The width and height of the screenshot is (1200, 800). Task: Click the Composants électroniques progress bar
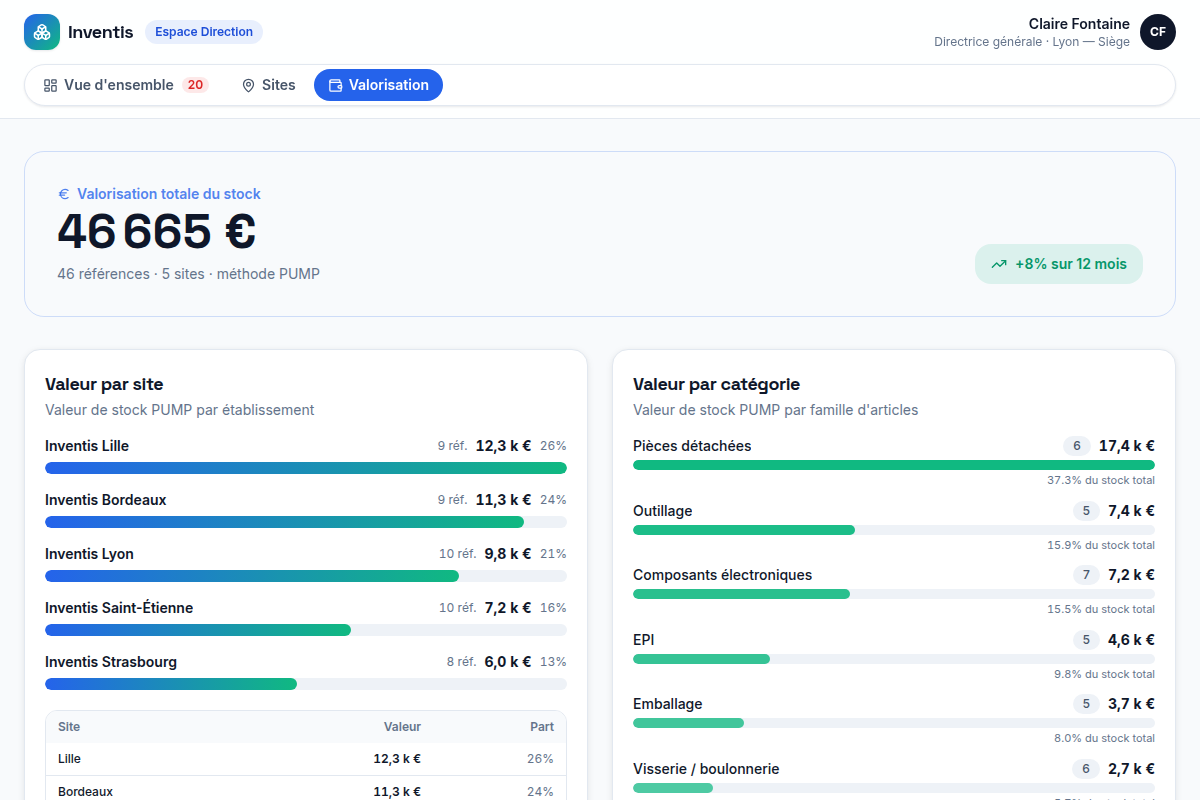point(894,594)
